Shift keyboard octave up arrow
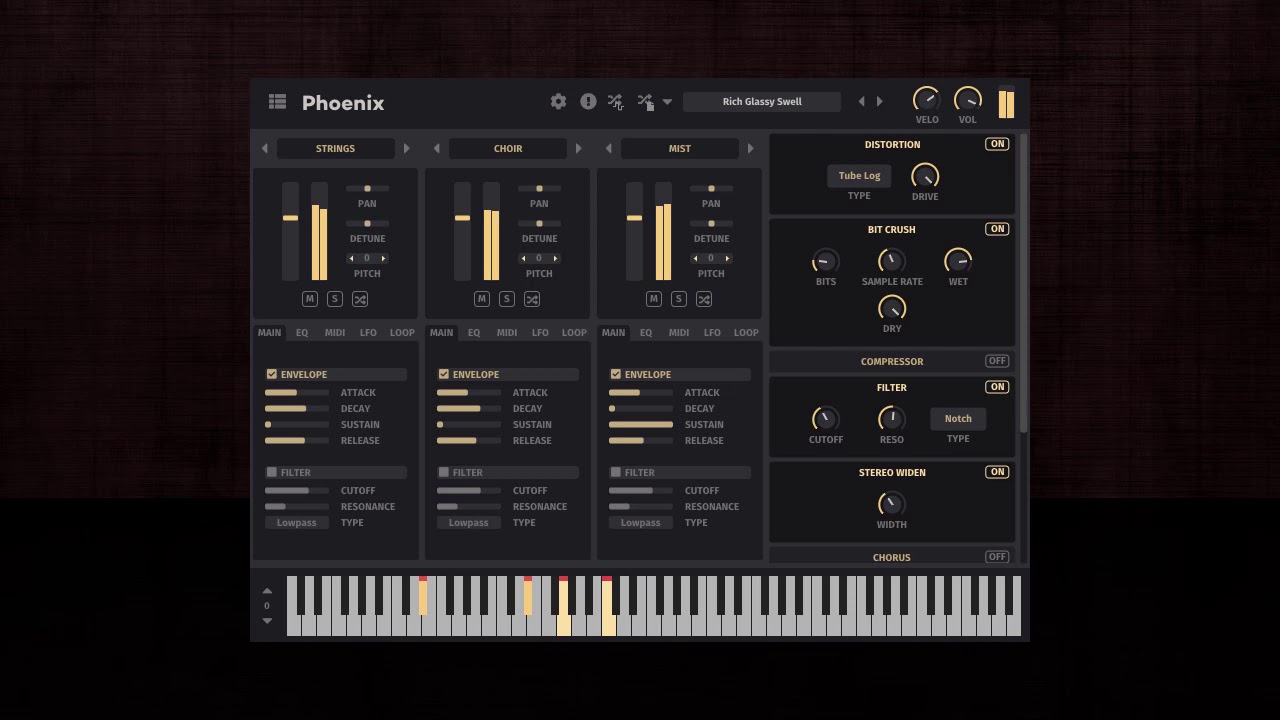Viewport: 1280px width, 720px height. point(267,591)
